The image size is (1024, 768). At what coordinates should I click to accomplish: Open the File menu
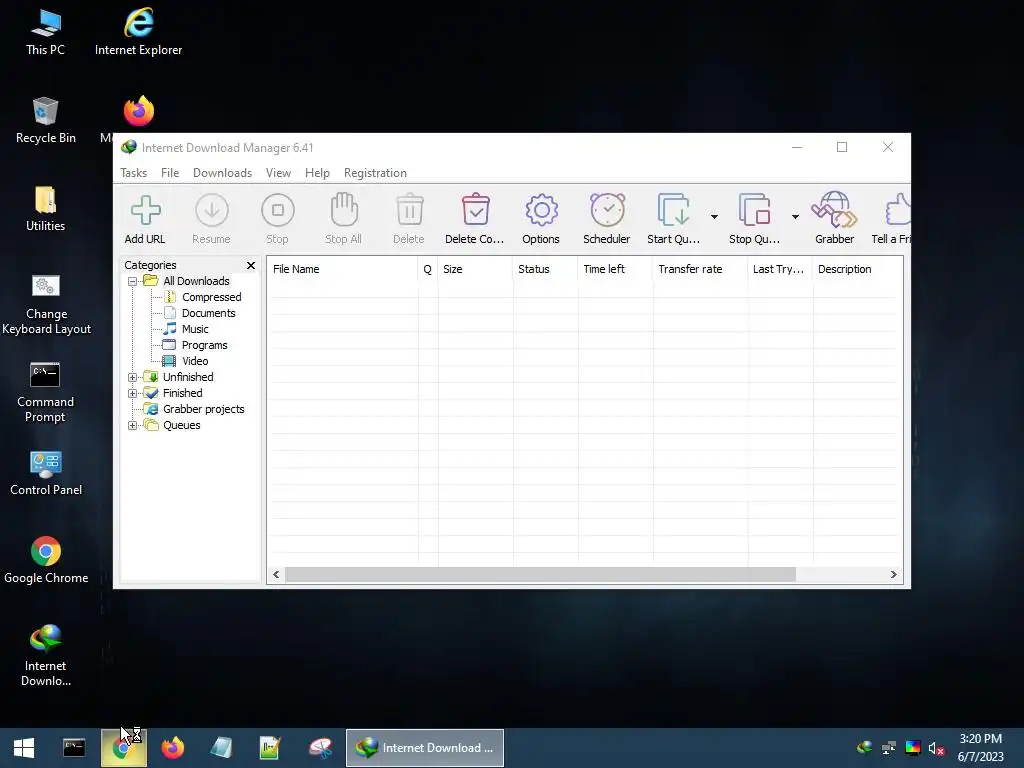(x=170, y=173)
